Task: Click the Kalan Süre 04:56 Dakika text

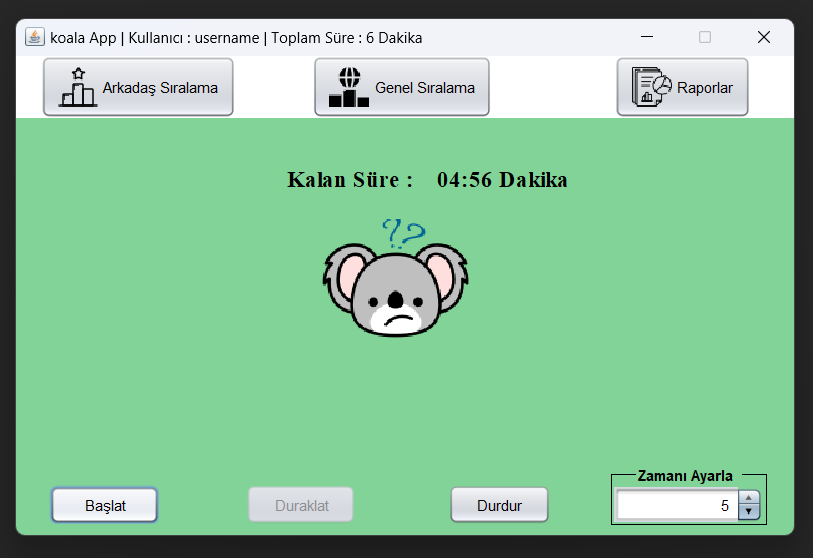Action: [427, 180]
